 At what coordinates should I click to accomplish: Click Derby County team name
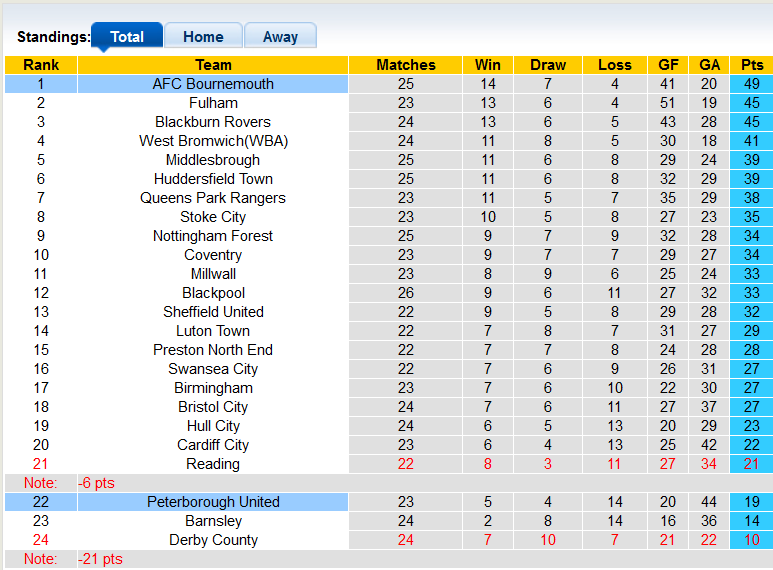pos(213,540)
